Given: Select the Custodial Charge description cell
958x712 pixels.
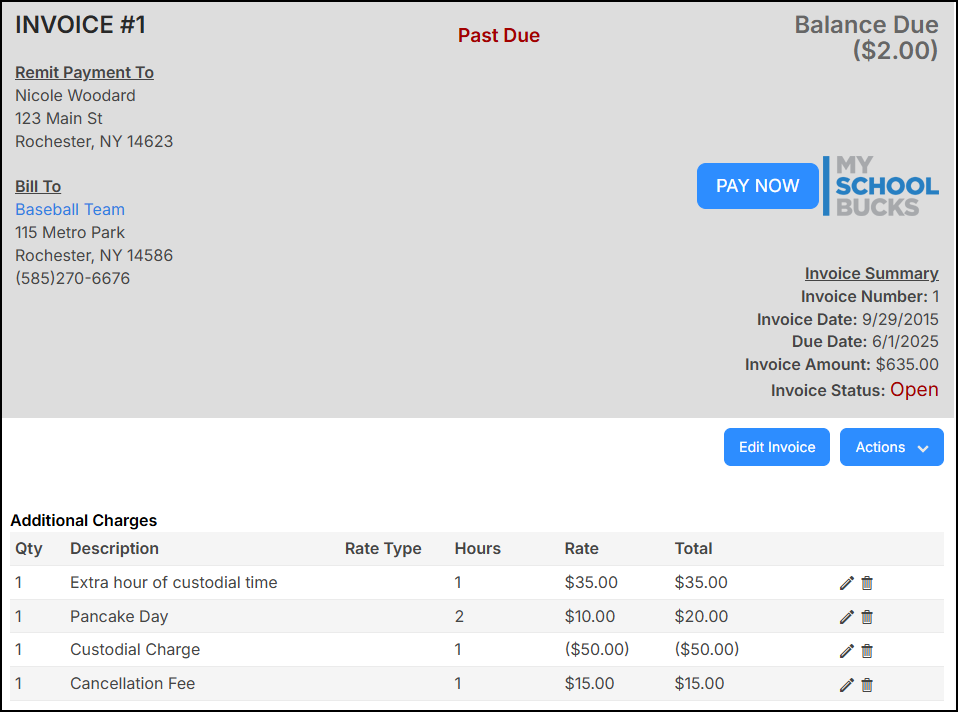Looking at the screenshot, I should [x=135, y=649].
